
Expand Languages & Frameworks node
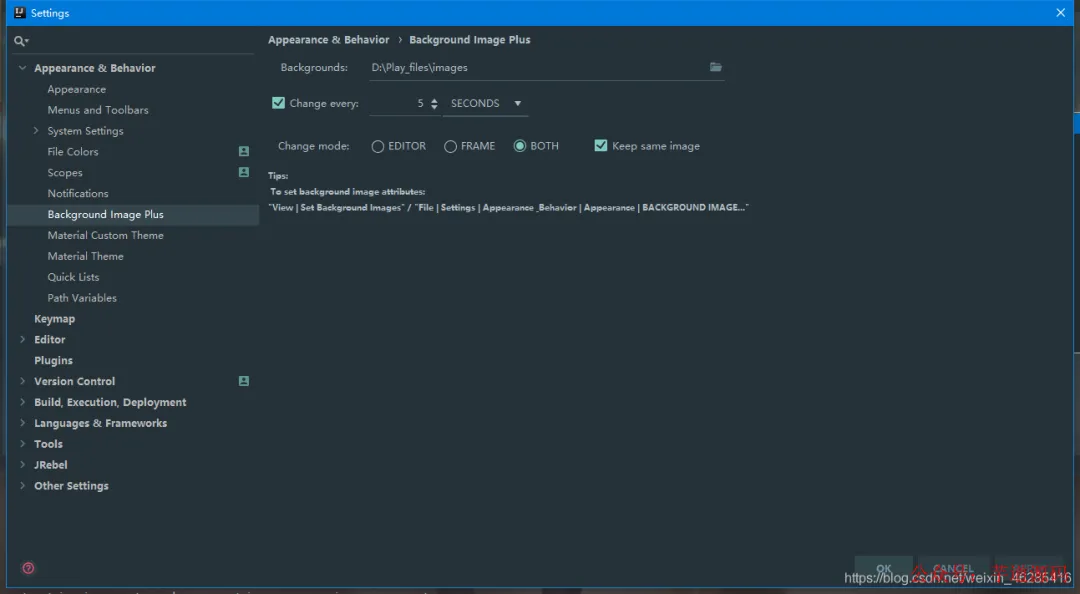click(22, 422)
